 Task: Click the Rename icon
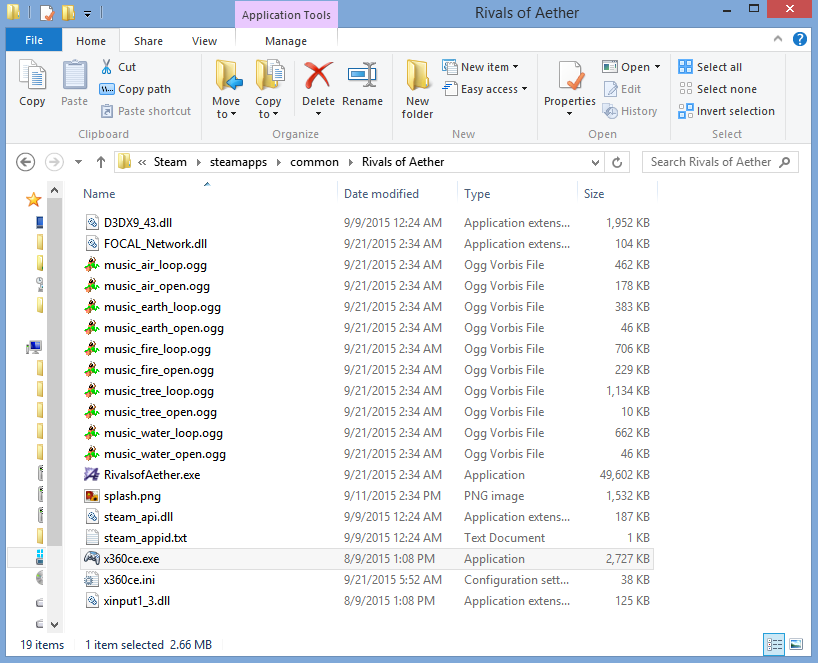click(x=362, y=75)
